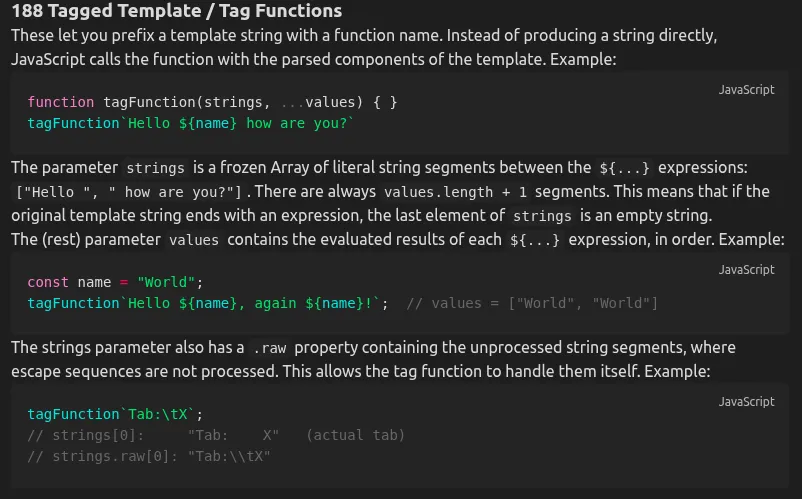Click the '// values = ["World", "World"]' comment

pos(531,303)
